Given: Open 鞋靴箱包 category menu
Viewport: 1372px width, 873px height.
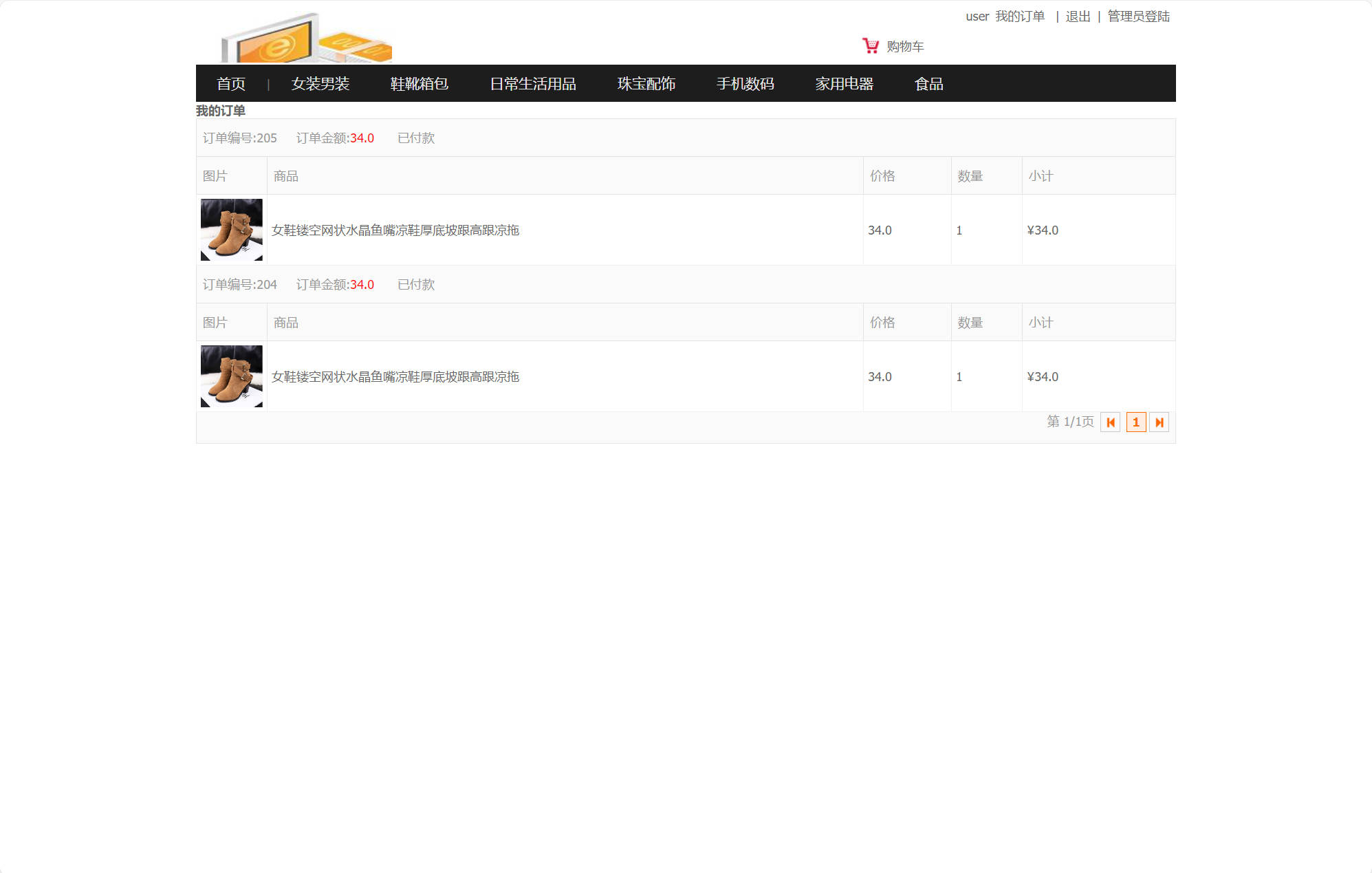Looking at the screenshot, I should click(420, 84).
